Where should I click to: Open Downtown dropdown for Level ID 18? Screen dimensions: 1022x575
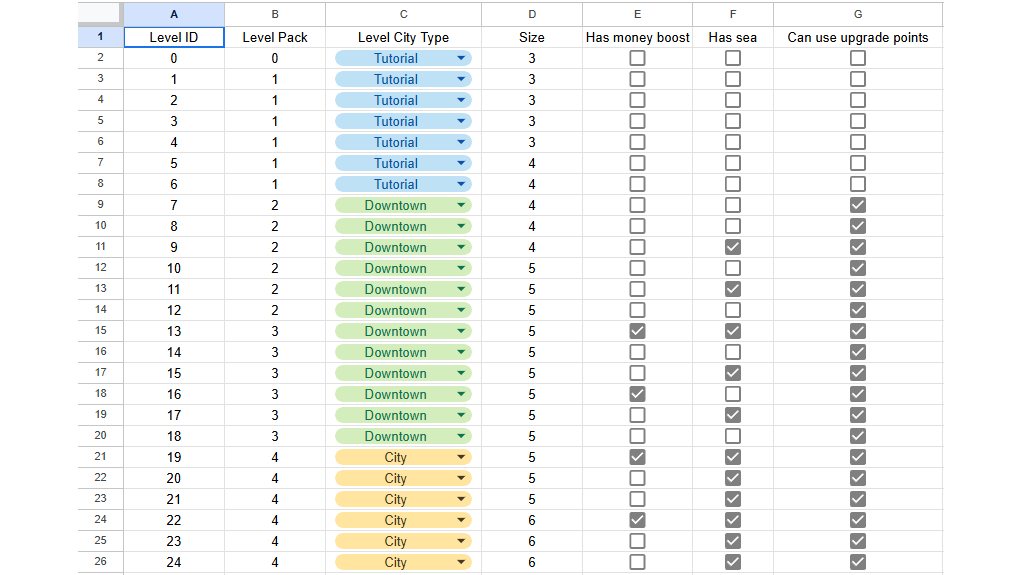pos(461,436)
